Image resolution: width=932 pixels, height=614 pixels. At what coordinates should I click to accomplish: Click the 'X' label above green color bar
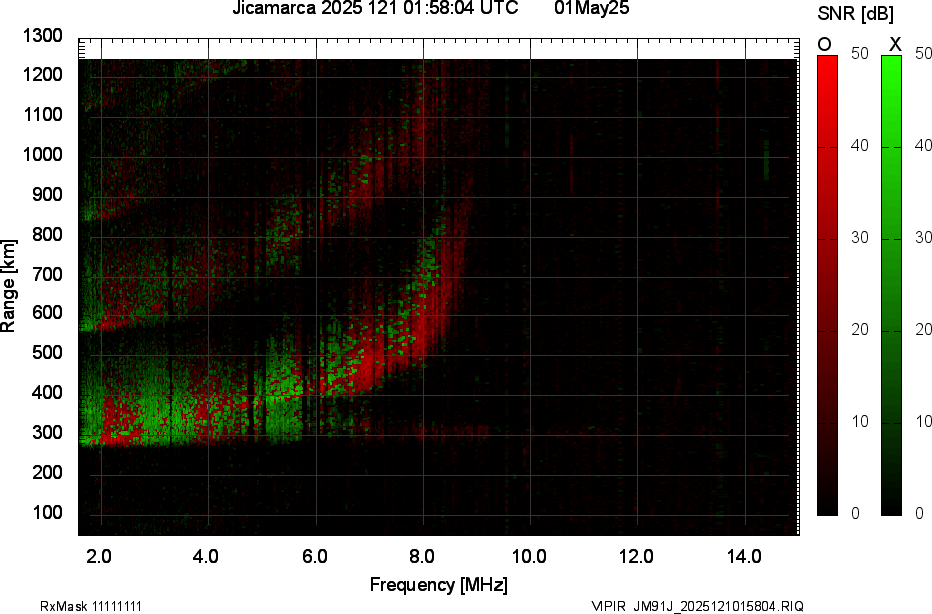895,45
